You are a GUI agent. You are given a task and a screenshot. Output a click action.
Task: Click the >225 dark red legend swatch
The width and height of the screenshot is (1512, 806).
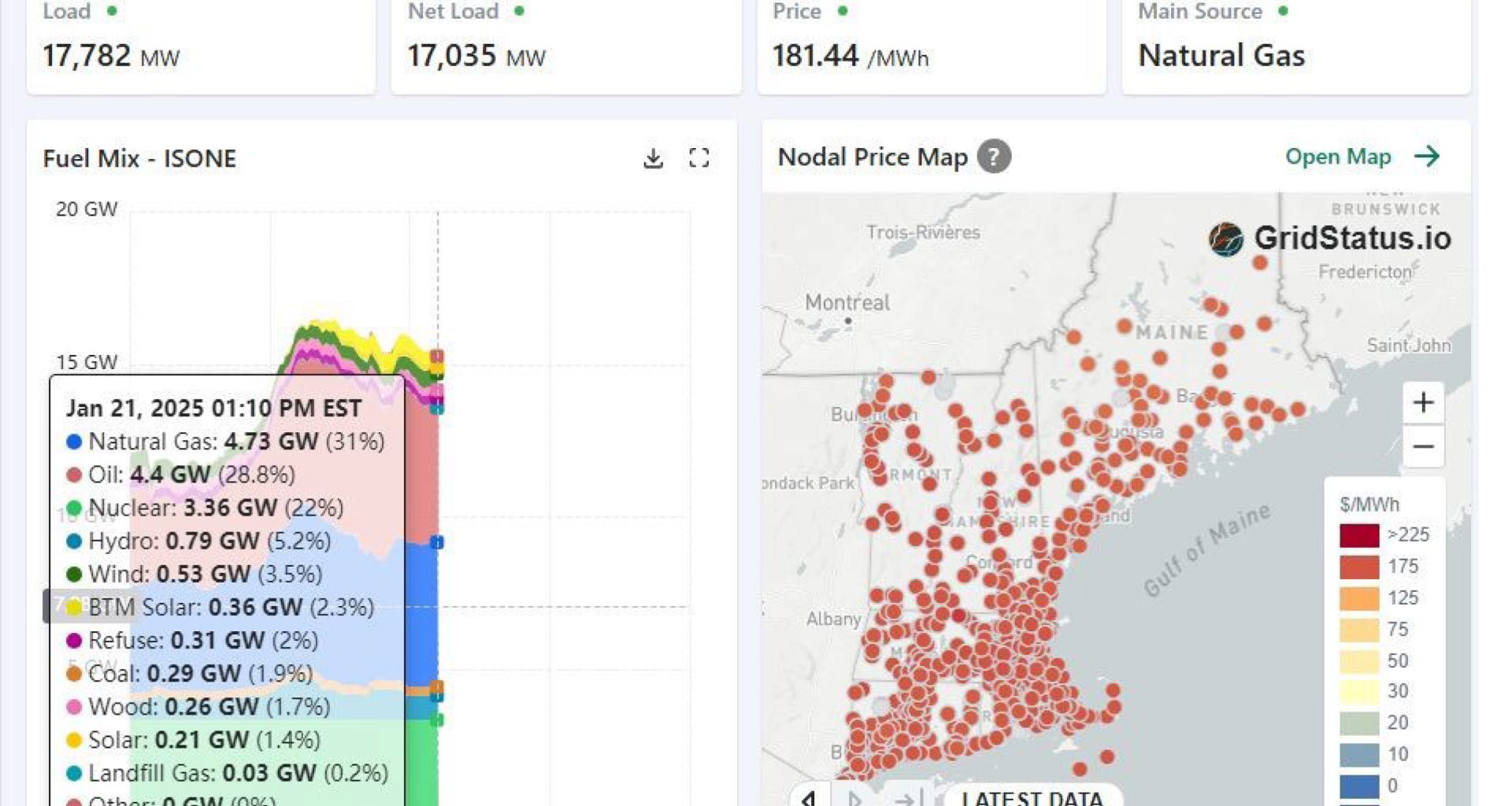tap(1359, 535)
